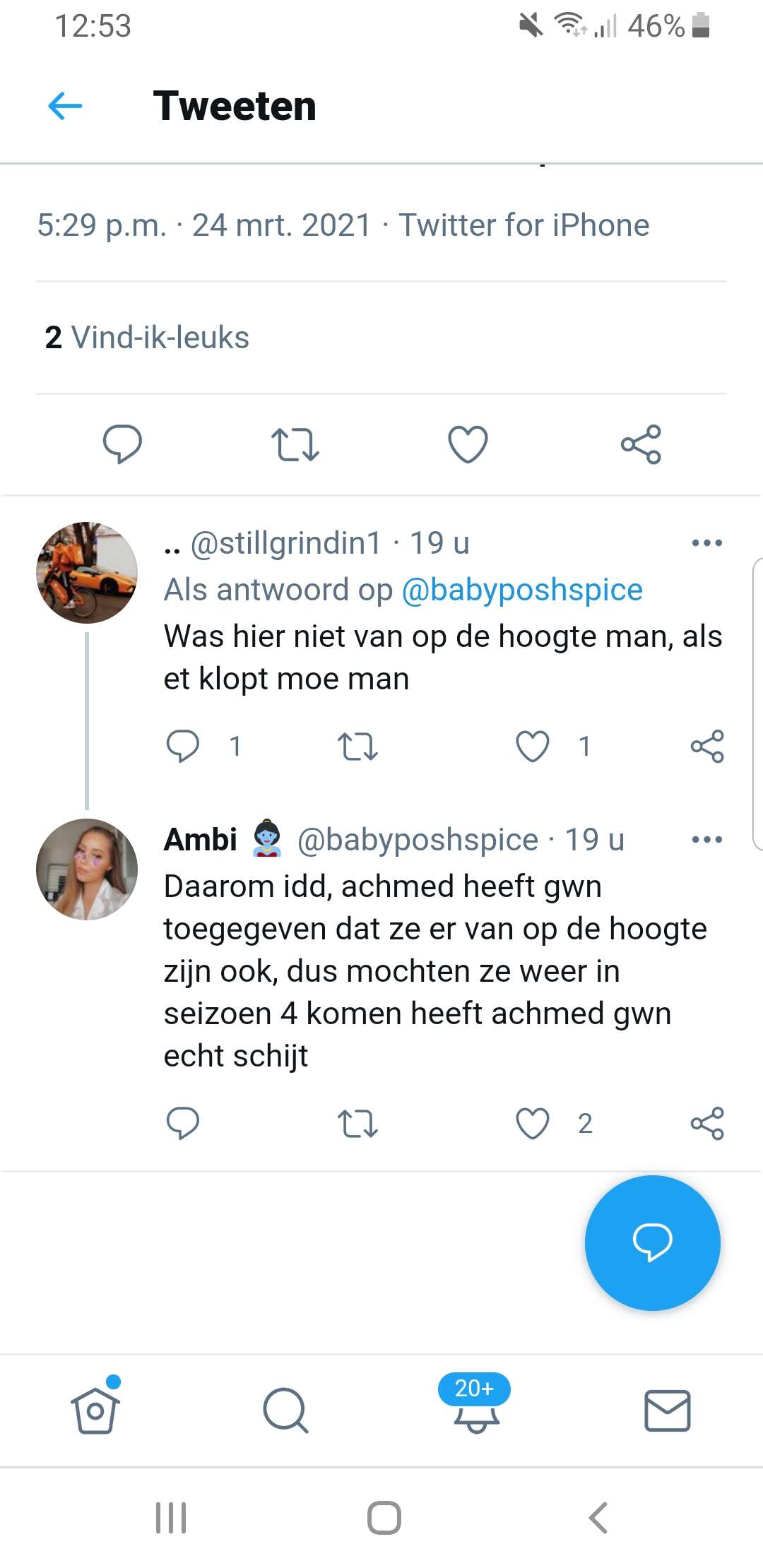Share the main tweet
This screenshot has height=1568, width=763.
tap(641, 444)
